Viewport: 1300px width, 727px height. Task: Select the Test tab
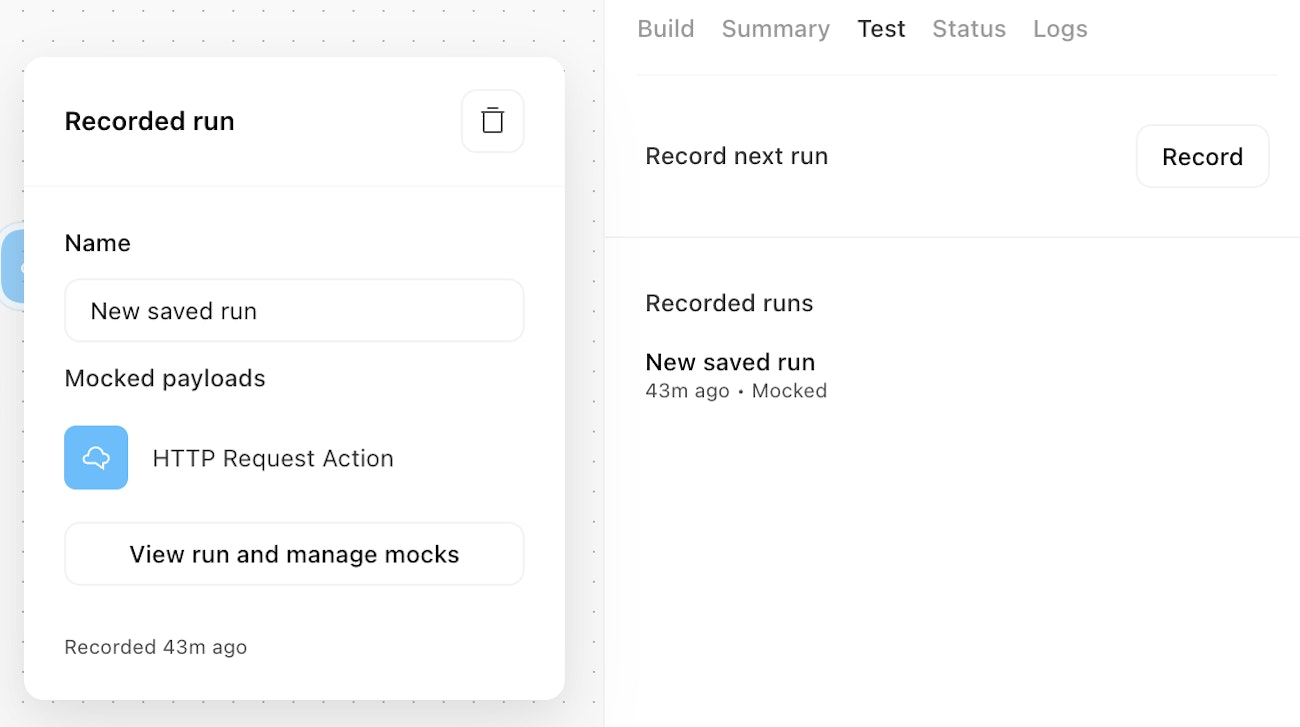(881, 29)
